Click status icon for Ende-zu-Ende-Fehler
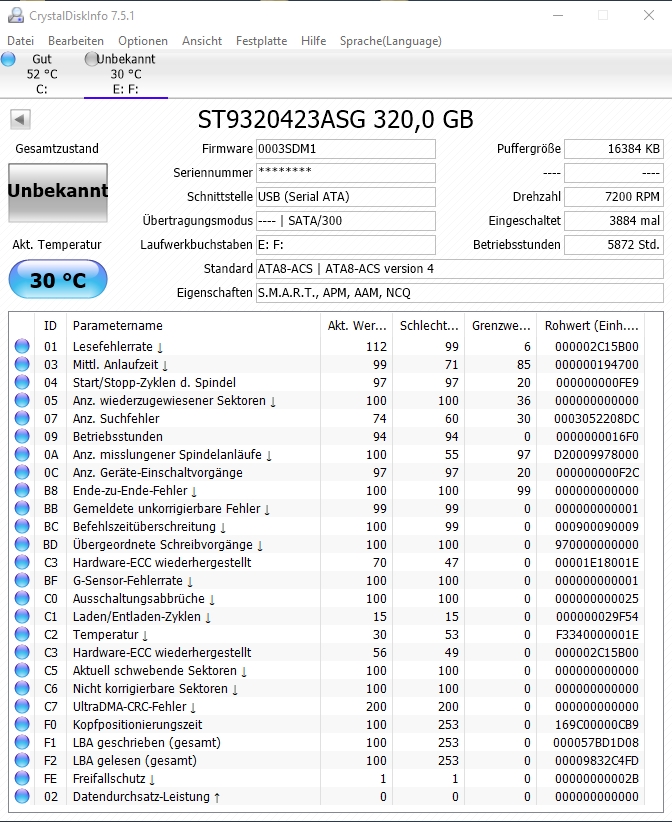Image resolution: width=672 pixels, height=822 pixels. coord(22,490)
